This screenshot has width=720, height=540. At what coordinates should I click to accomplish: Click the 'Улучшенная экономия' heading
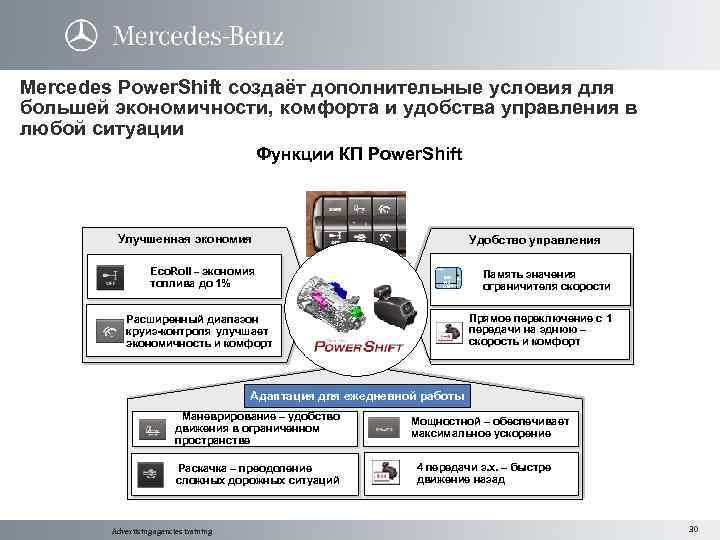pos(185,239)
